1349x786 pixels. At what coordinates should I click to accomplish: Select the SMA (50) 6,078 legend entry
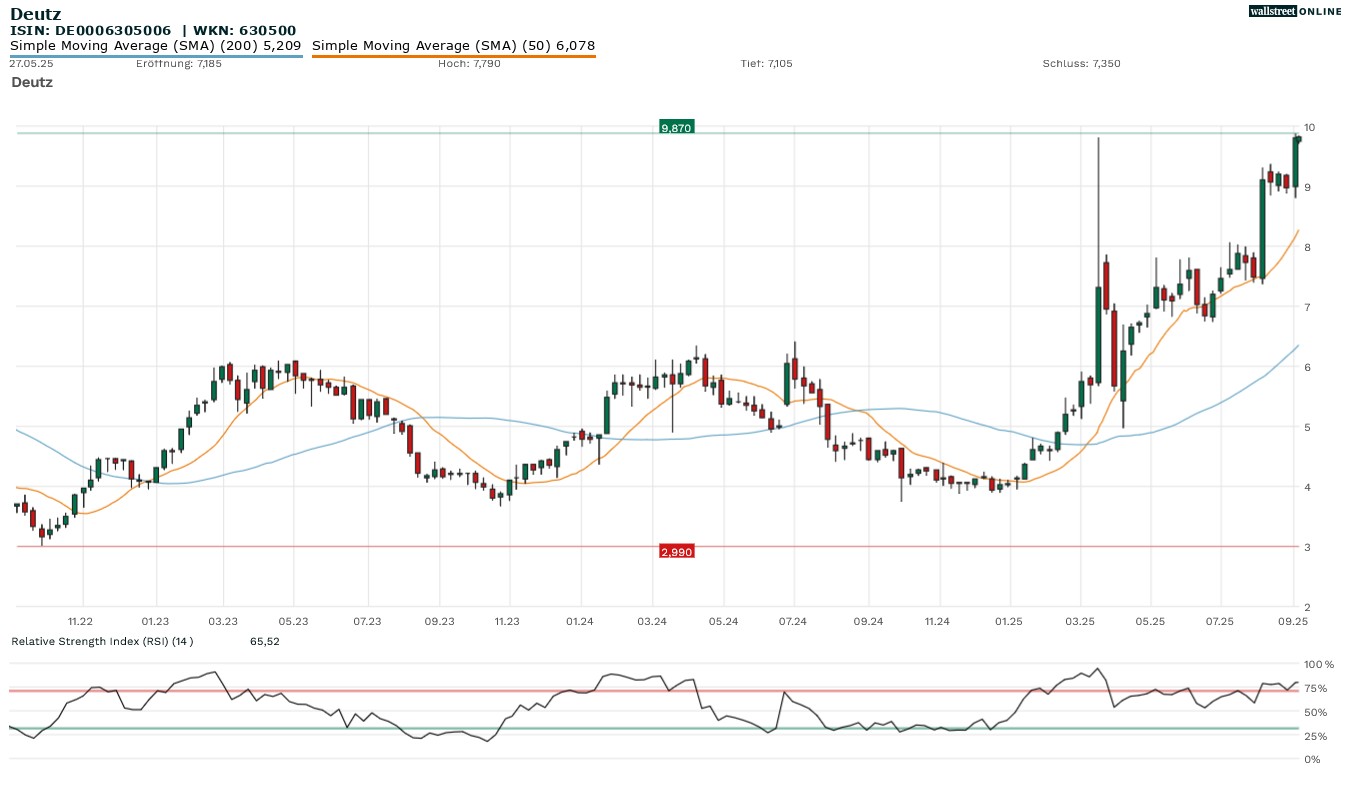coord(454,46)
